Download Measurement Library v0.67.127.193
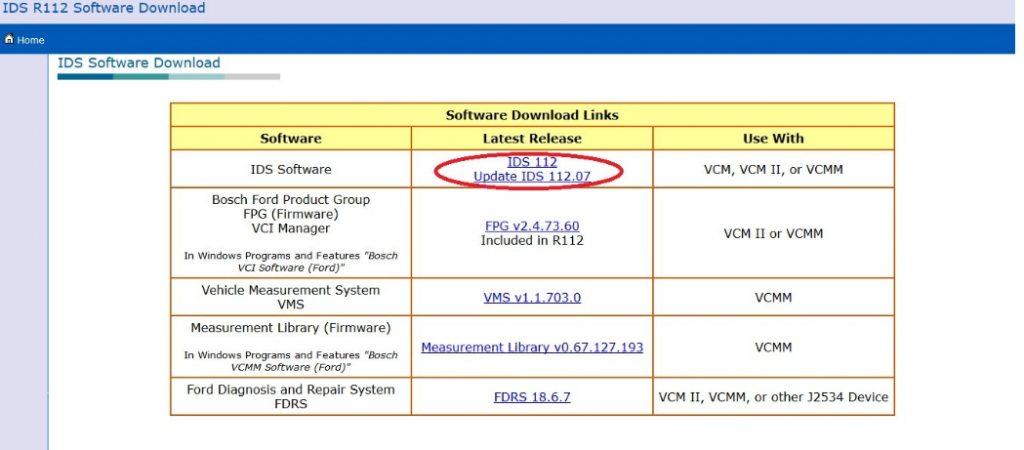The height and width of the screenshot is (450, 1024). pyautogui.click(x=532, y=347)
